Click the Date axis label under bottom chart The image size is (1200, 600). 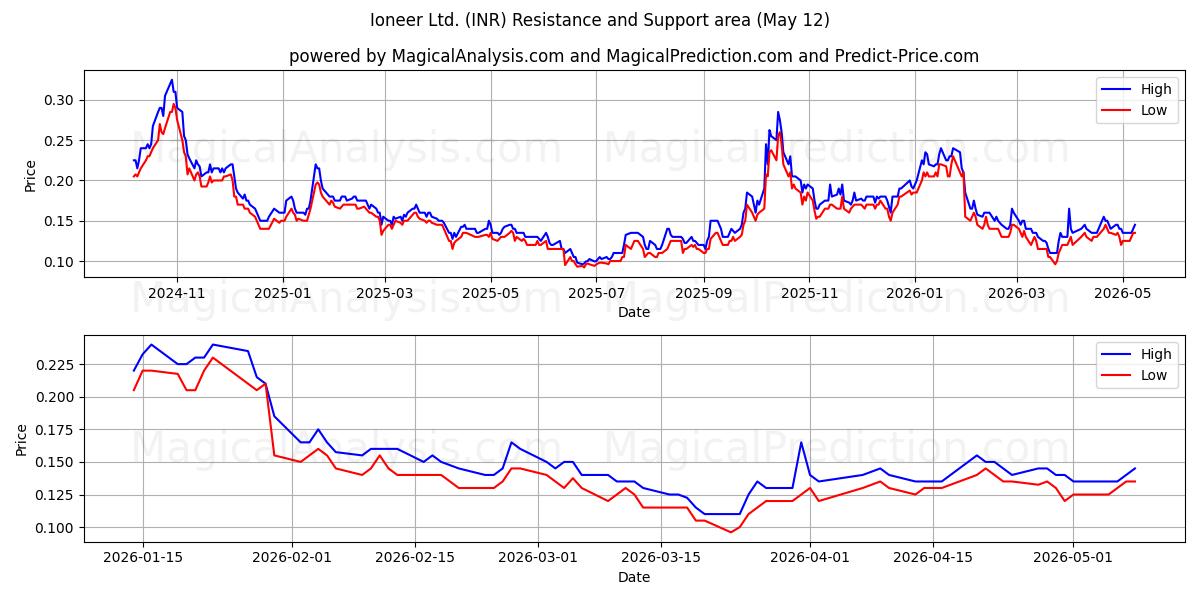634,577
